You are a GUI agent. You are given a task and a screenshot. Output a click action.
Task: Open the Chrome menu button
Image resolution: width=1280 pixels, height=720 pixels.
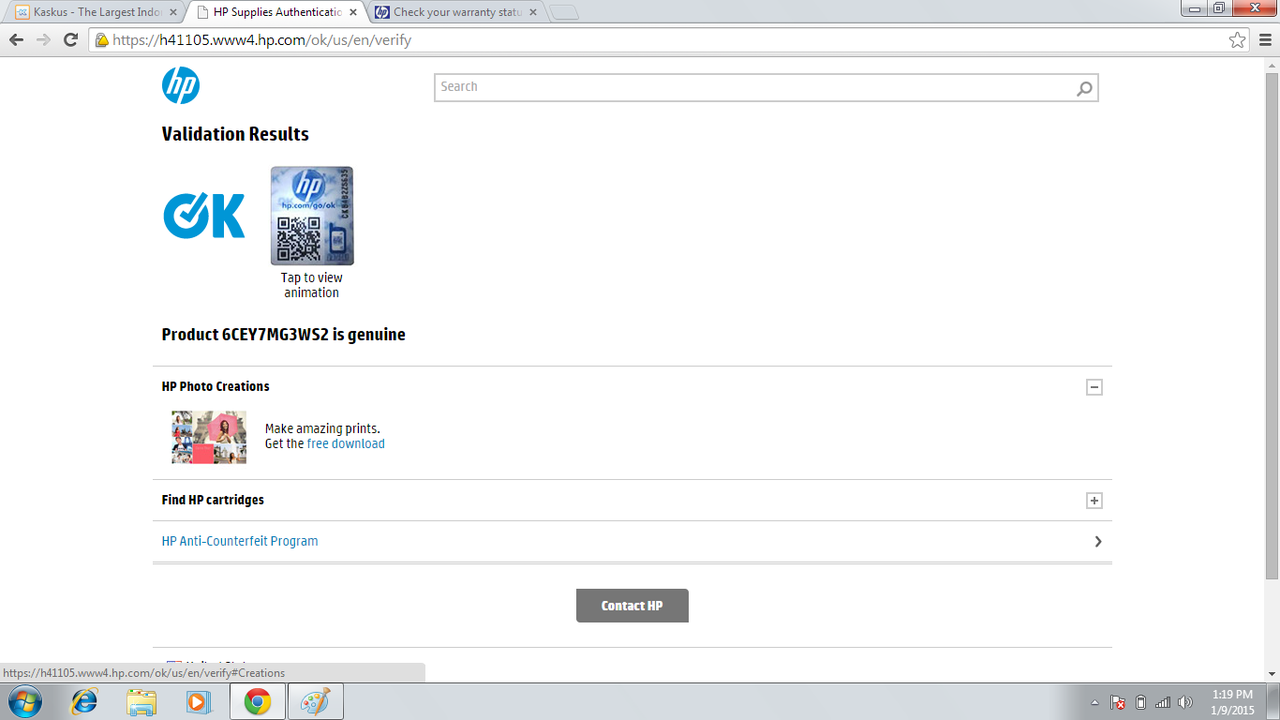tap(1264, 40)
